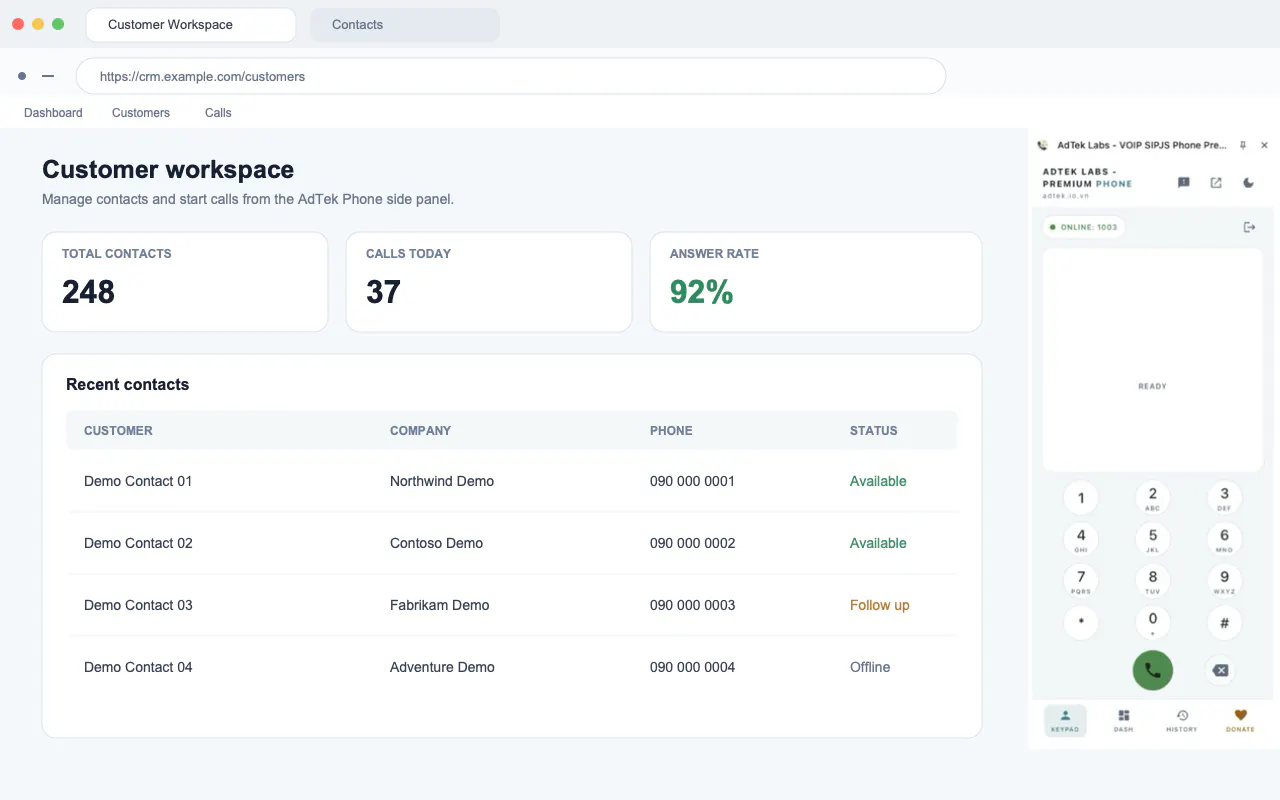Dial digit 6 MNO on the keypad
Image resolution: width=1280 pixels, height=800 pixels.
point(1224,539)
